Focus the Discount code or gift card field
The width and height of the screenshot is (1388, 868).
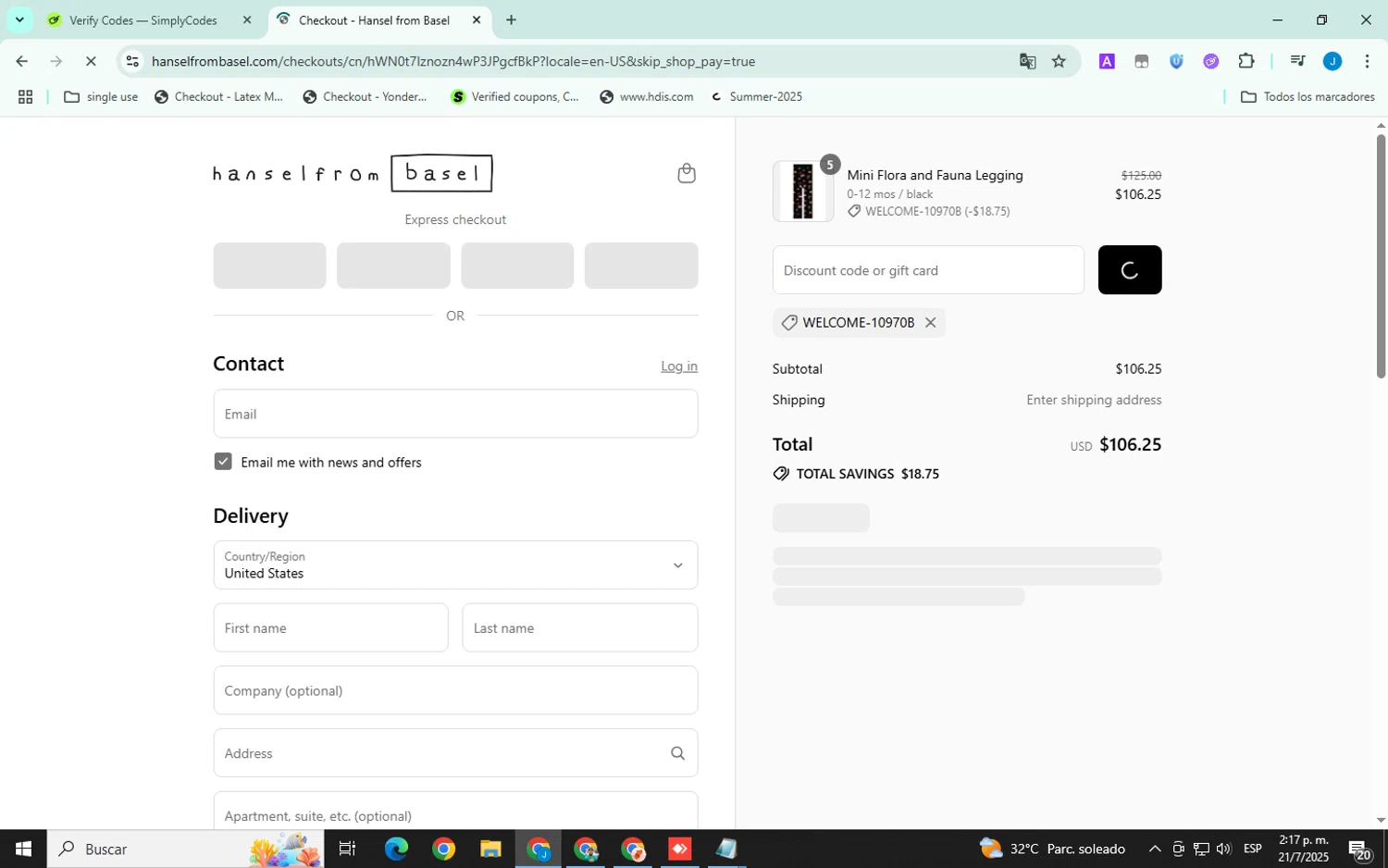coord(928,270)
